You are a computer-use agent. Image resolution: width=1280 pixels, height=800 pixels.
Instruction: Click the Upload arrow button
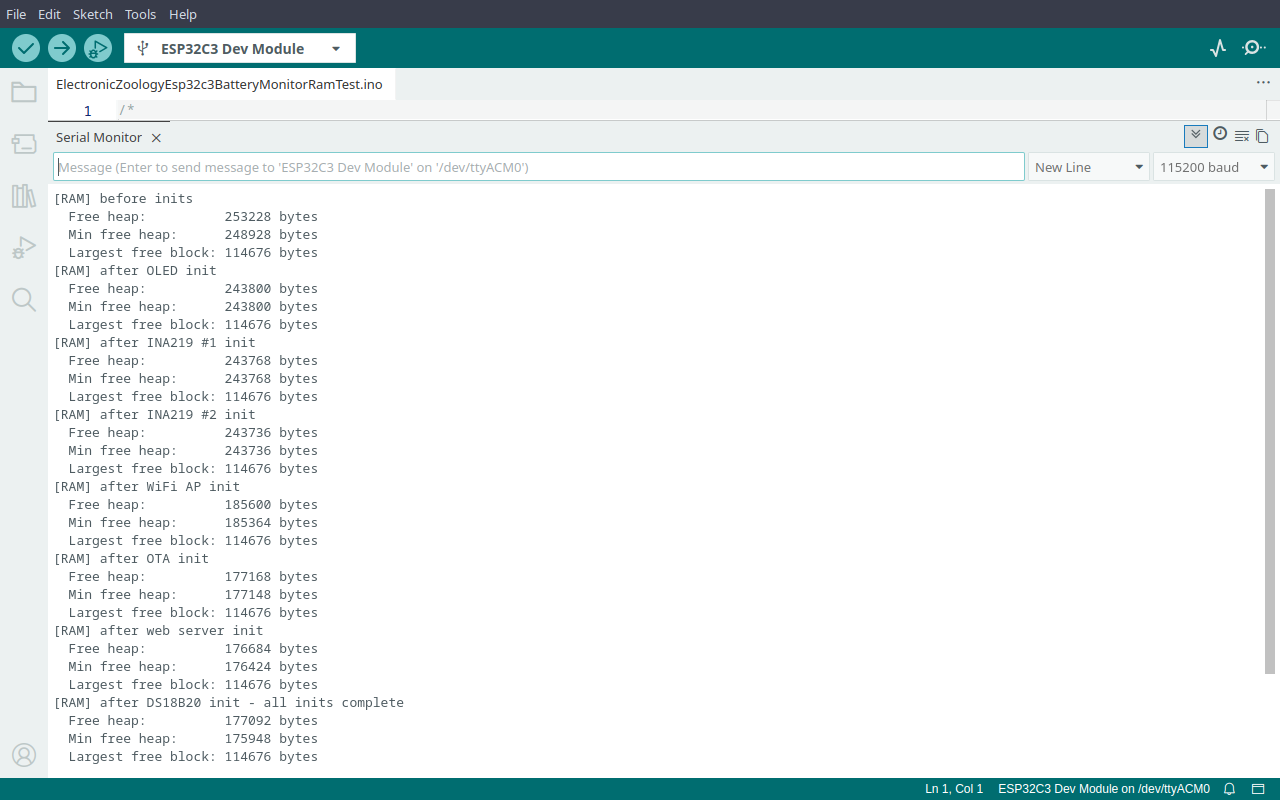pos(62,48)
